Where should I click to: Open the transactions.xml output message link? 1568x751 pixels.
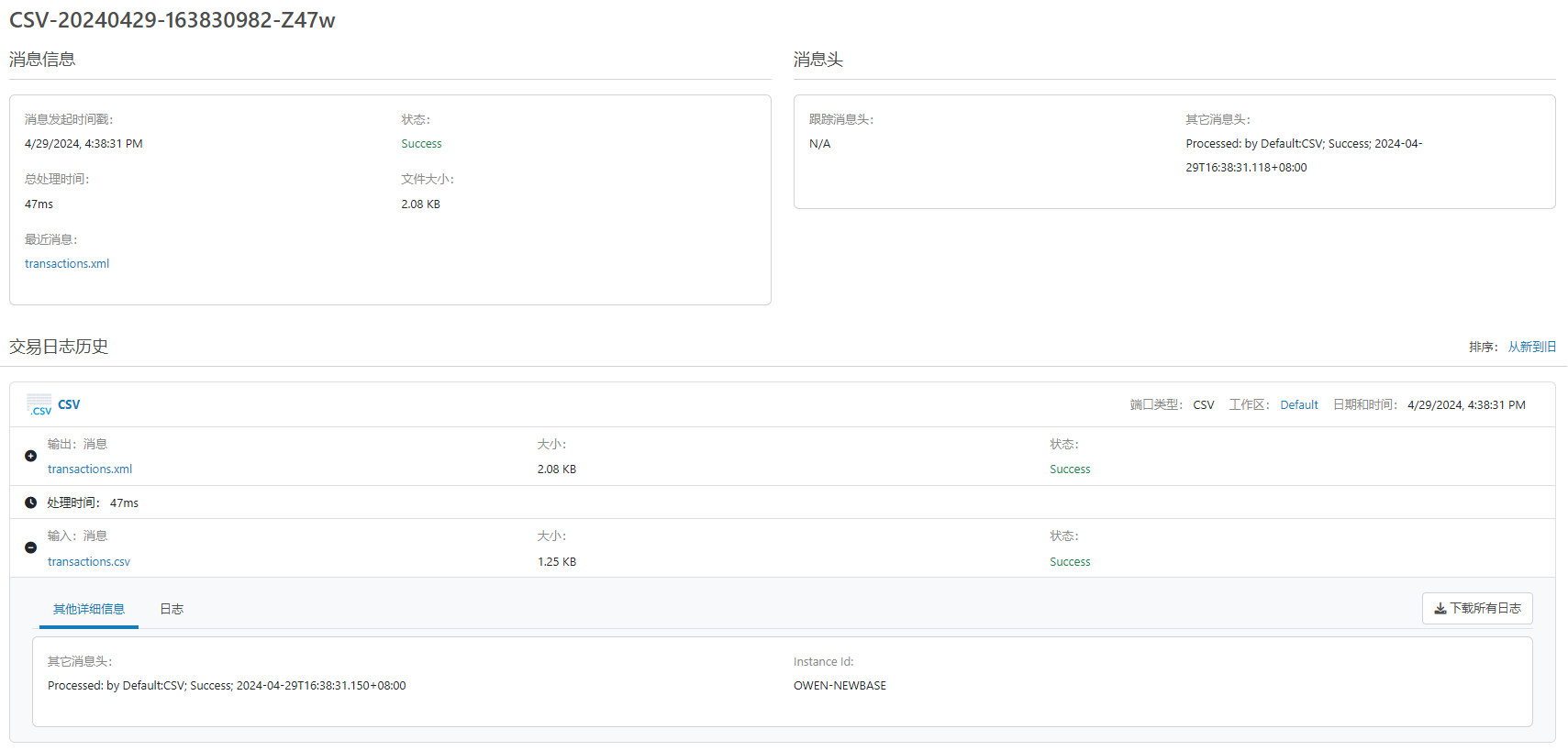tap(90, 469)
